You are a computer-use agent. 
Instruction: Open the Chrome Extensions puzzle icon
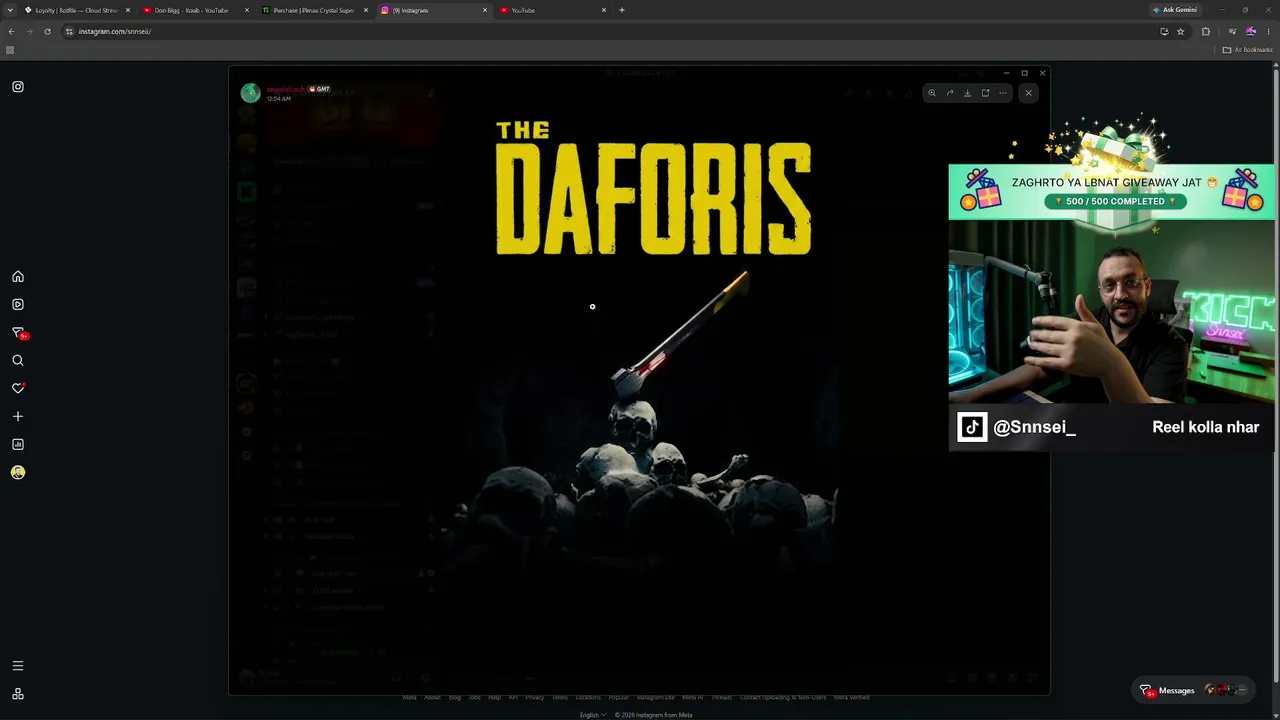point(1206,31)
